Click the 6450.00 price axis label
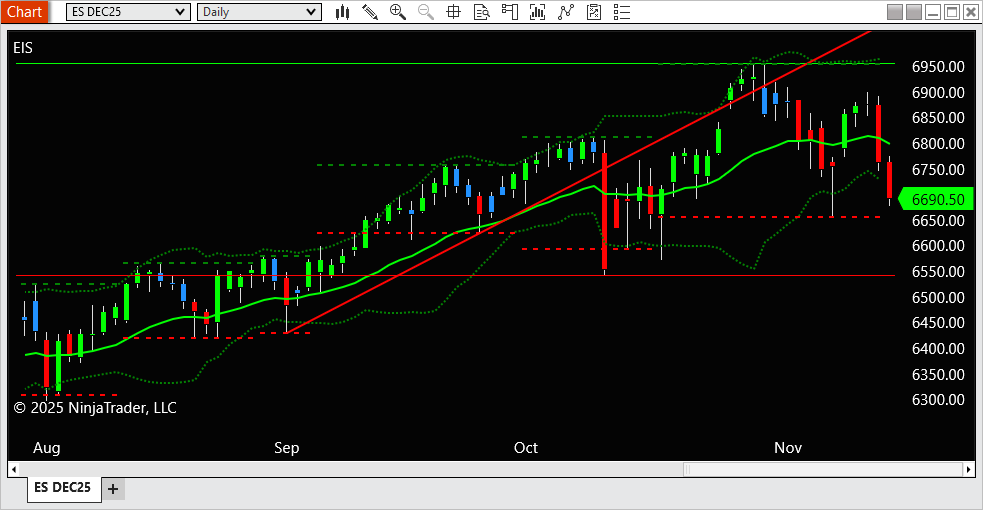983x510 pixels. [x=938, y=323]
